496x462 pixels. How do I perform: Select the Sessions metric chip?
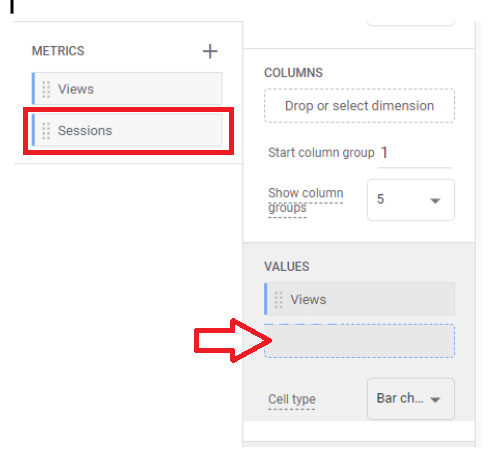[127, 130]
